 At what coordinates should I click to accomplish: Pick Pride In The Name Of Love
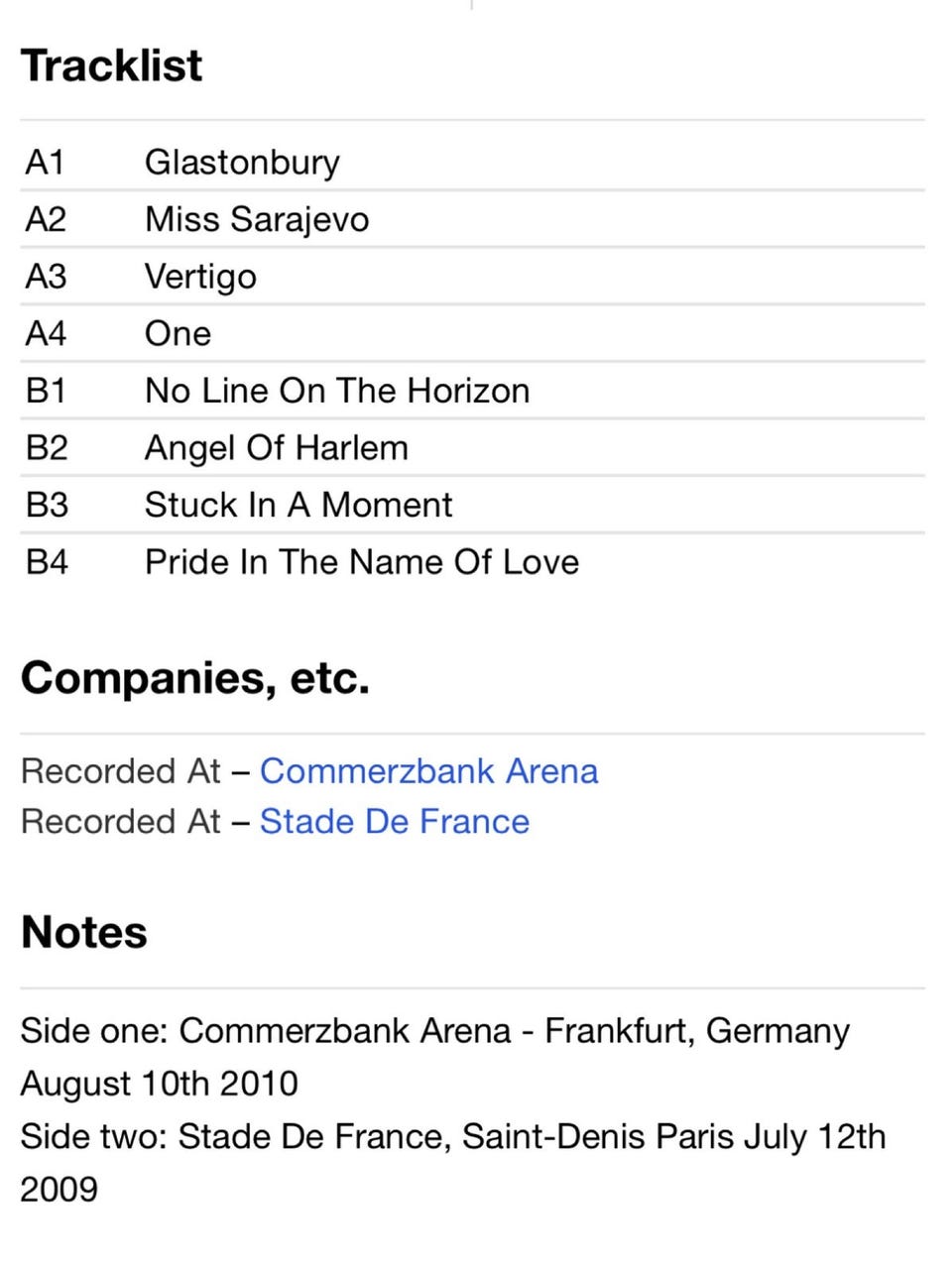(362, 562)
